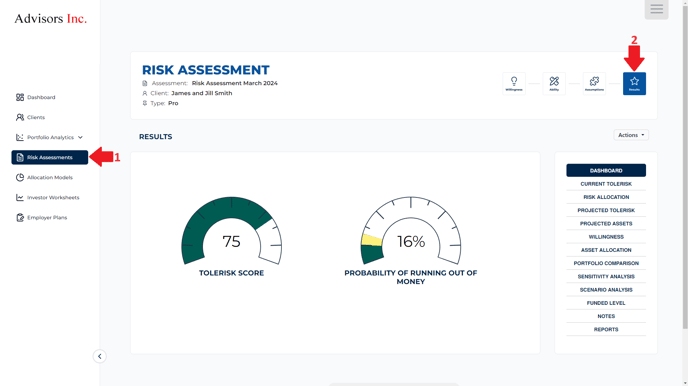
Task: Click the Tolerisk Score gauge
Action: coord(232,231)
